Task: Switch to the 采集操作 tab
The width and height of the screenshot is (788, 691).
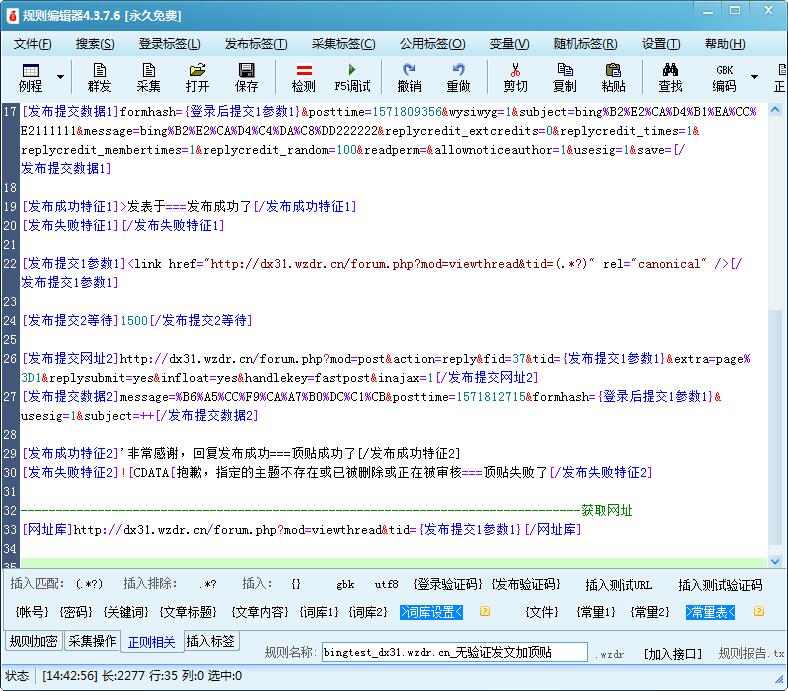Action: coord(92,641)
